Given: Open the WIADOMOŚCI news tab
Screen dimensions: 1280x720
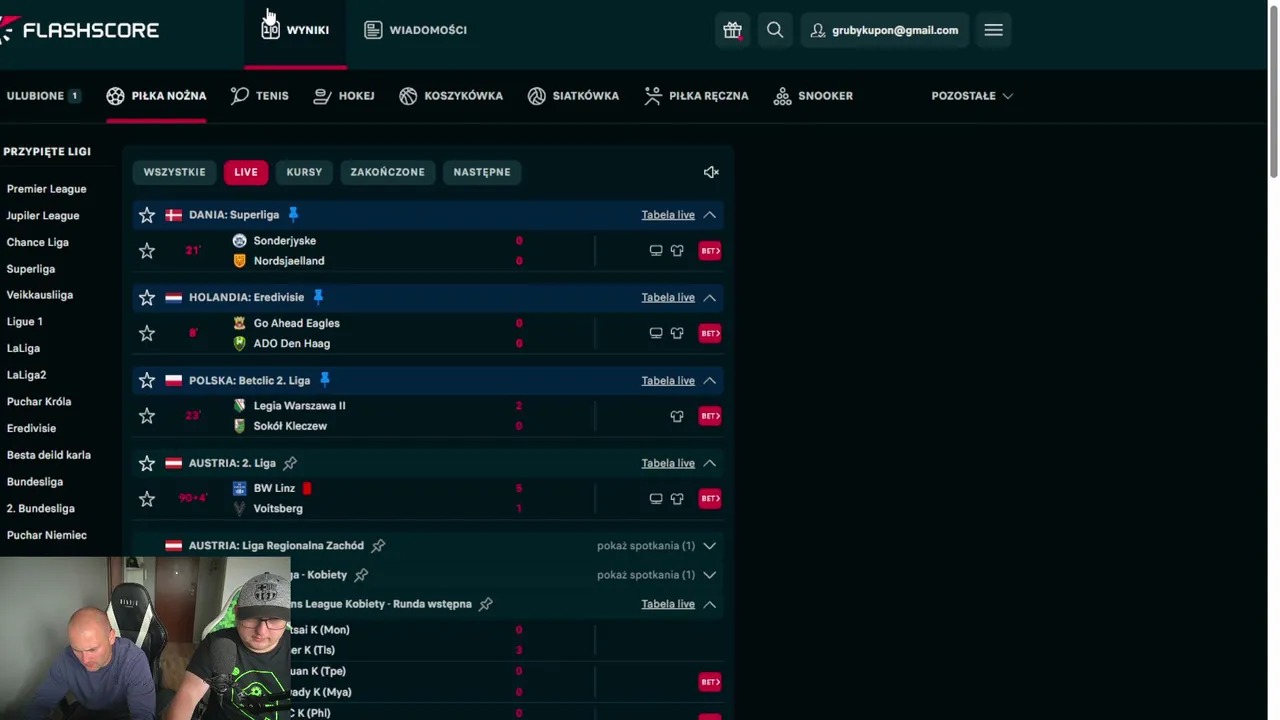Looking at the screenshot, I should click(x=415, y=30).
